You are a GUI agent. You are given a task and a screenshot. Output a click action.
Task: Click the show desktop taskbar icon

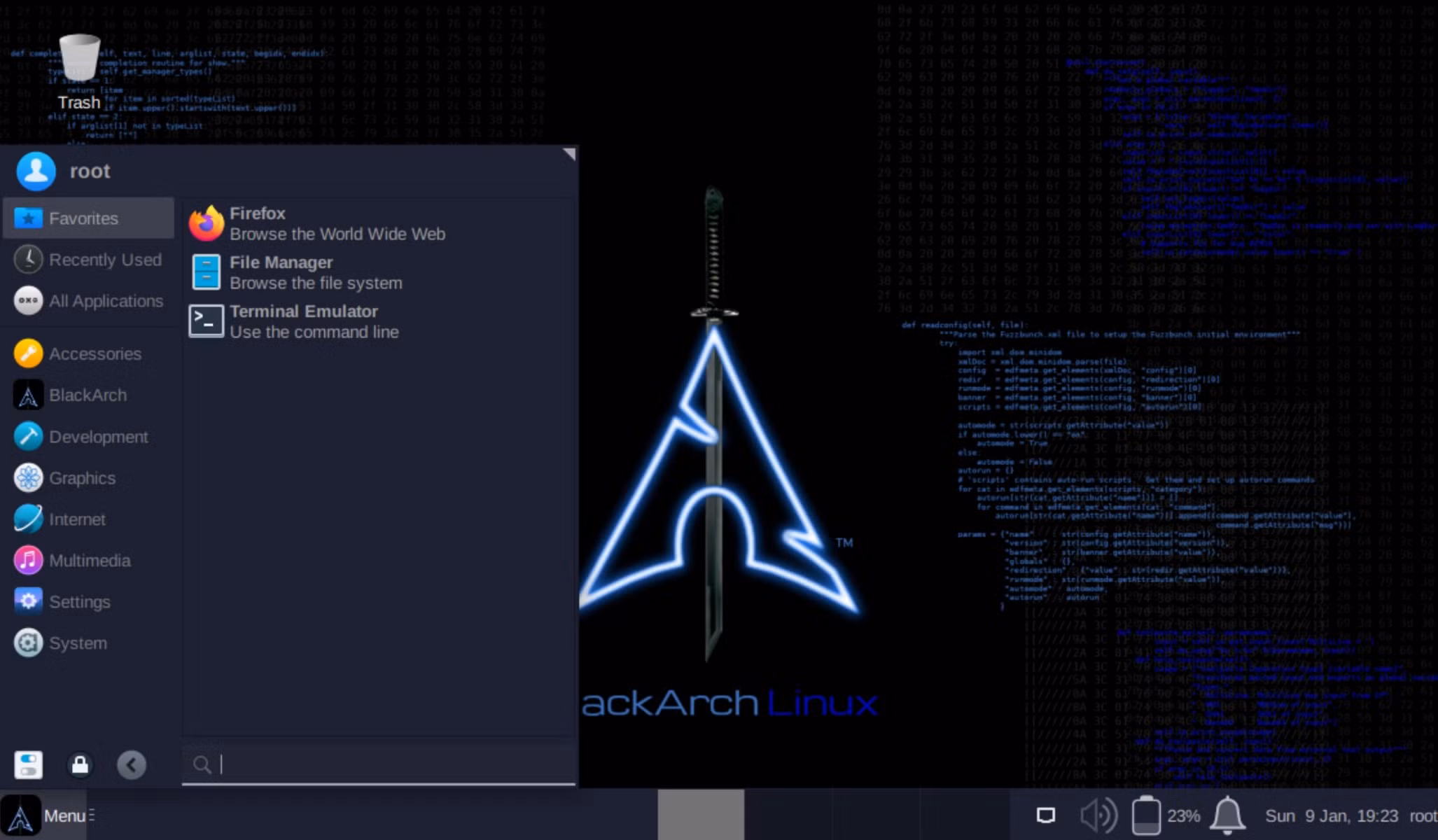pos(1046,815)
